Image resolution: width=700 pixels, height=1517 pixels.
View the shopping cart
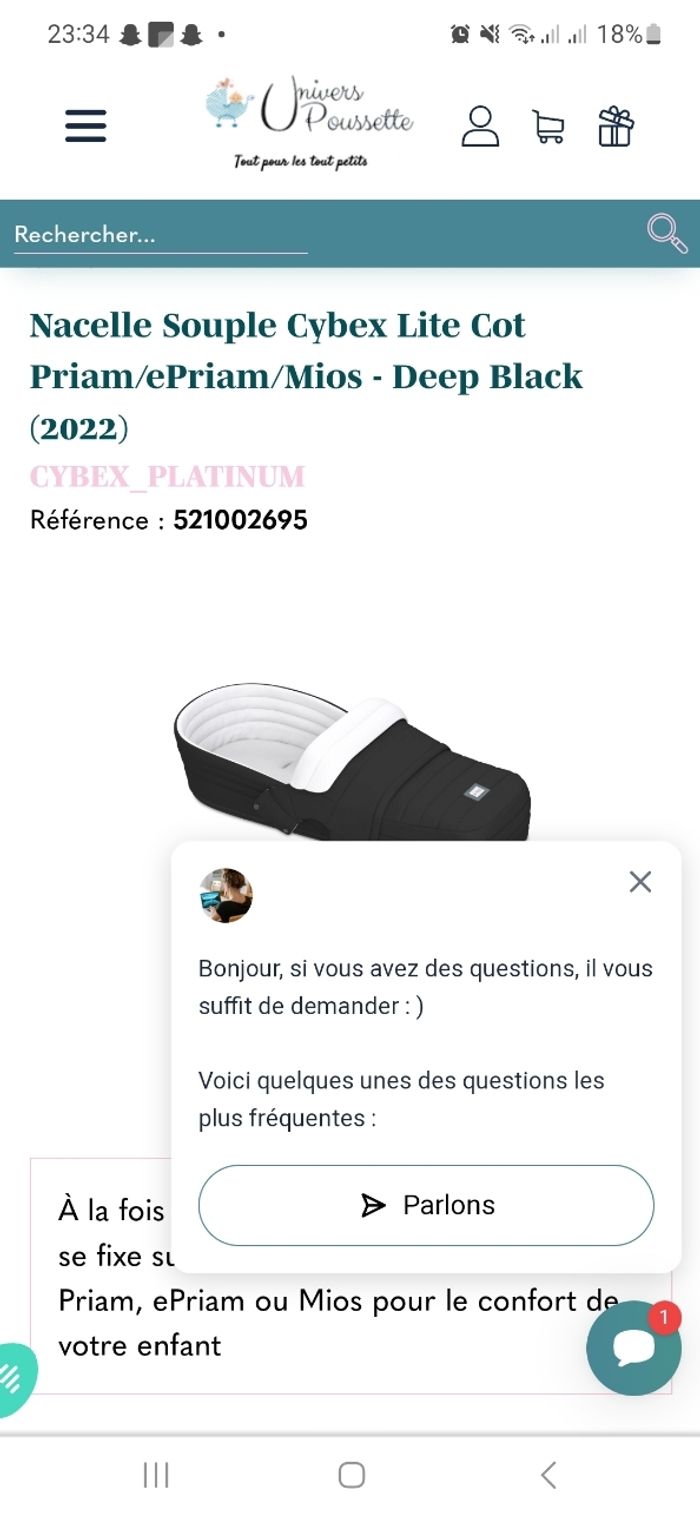click(548, 127)
